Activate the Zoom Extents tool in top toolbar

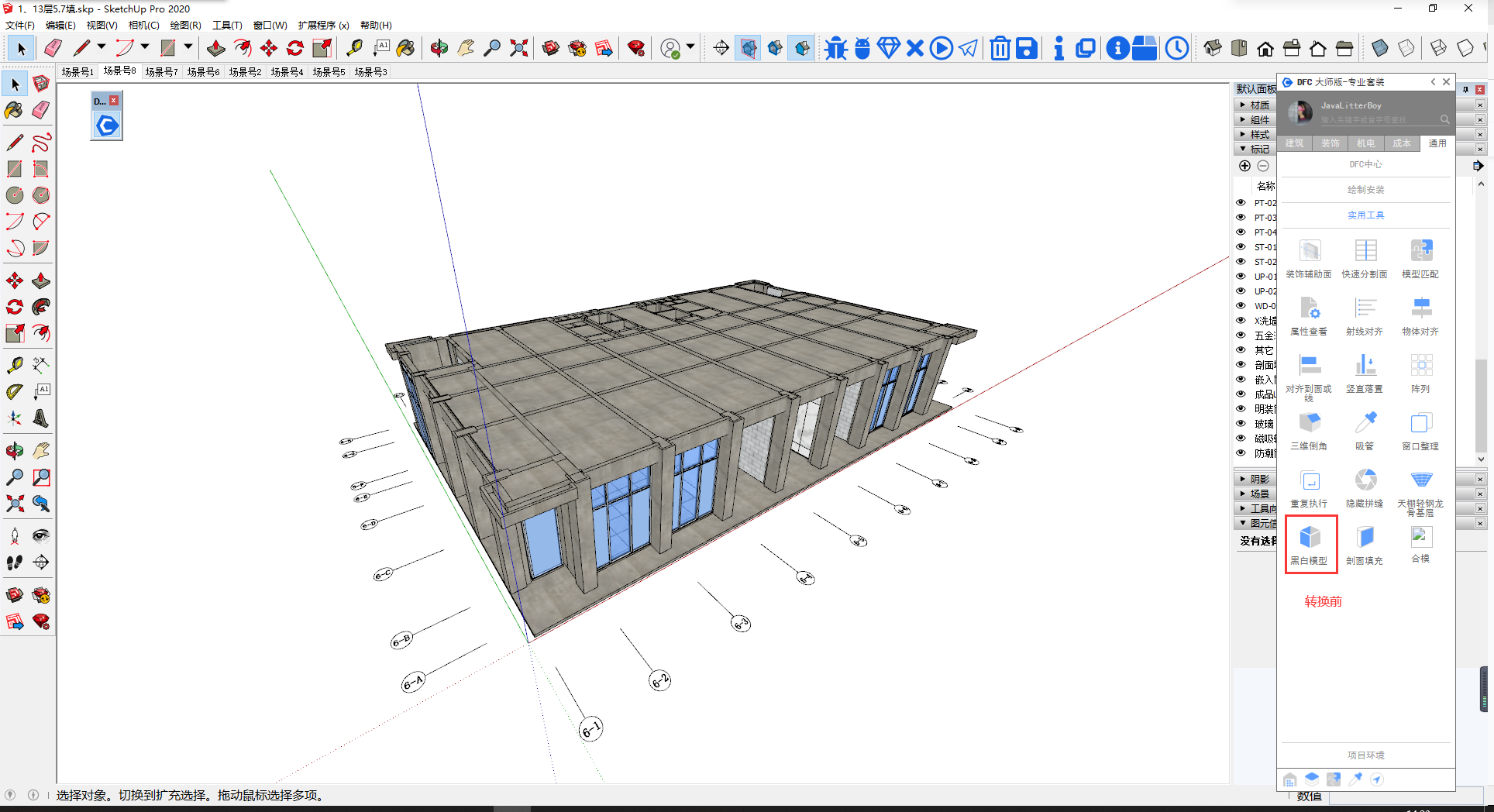coord(518,49)
